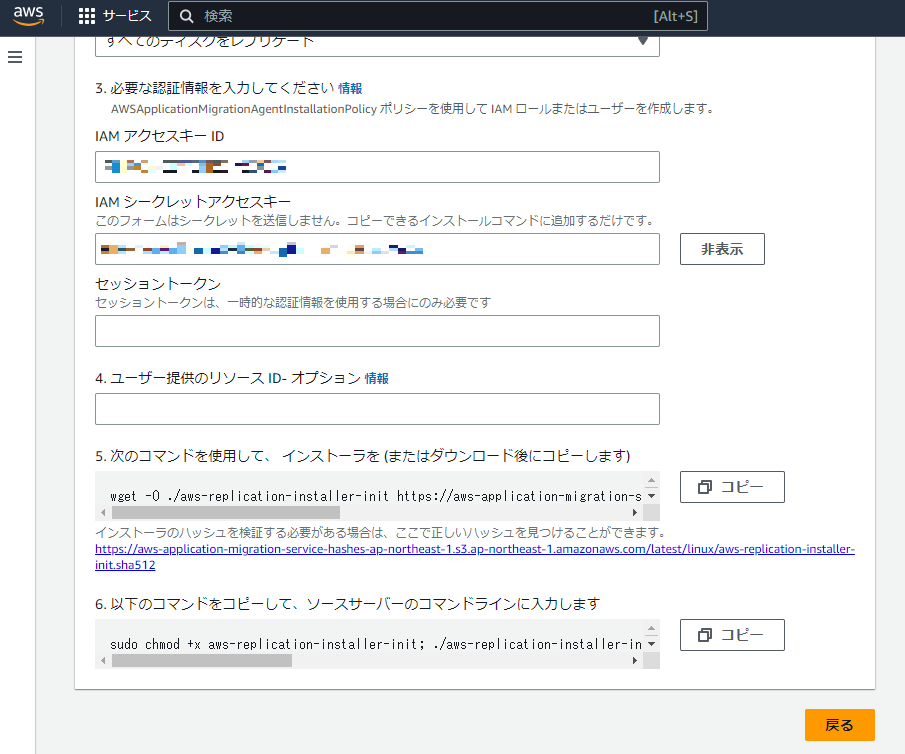Open 情報 link for resource ID option
The width and height of the screenshot is (905, 754).
377,378
